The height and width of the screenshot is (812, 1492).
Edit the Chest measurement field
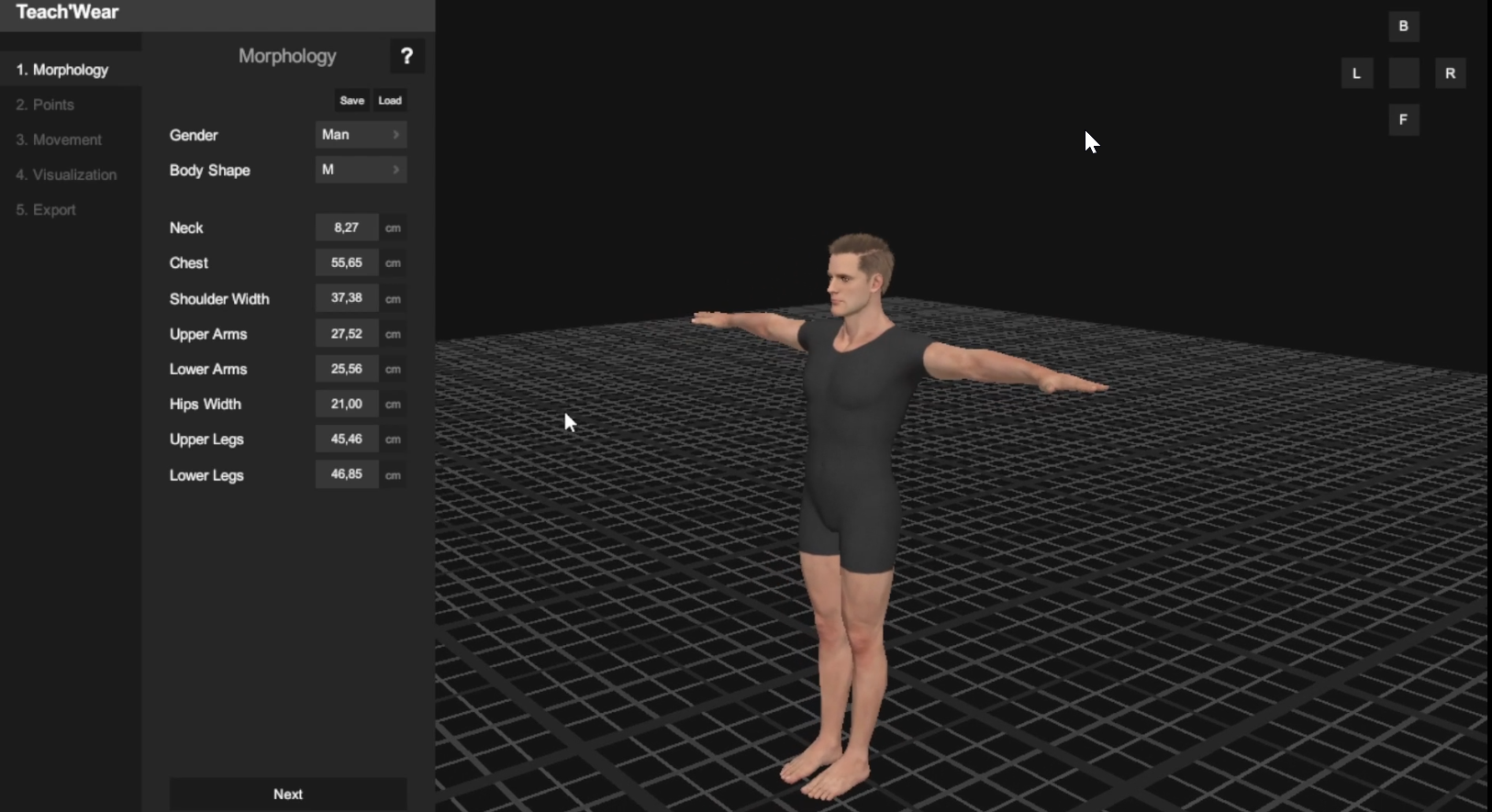[347, 262]
